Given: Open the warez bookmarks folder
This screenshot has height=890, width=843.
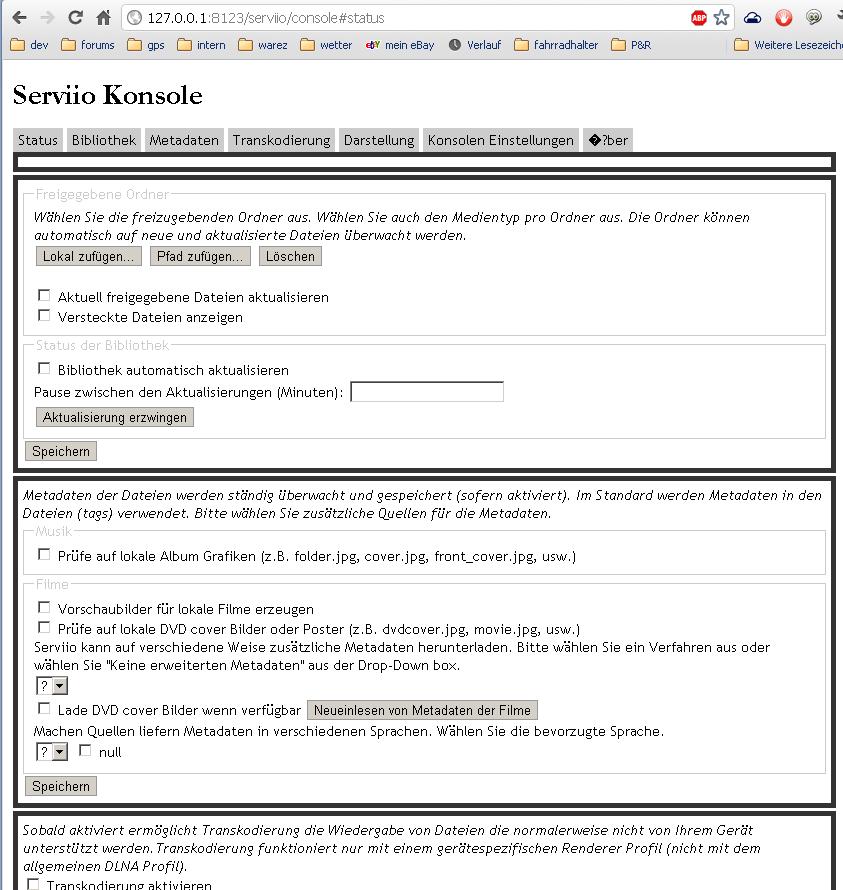Looking at the screenshot, I should [x=263, y=45].
